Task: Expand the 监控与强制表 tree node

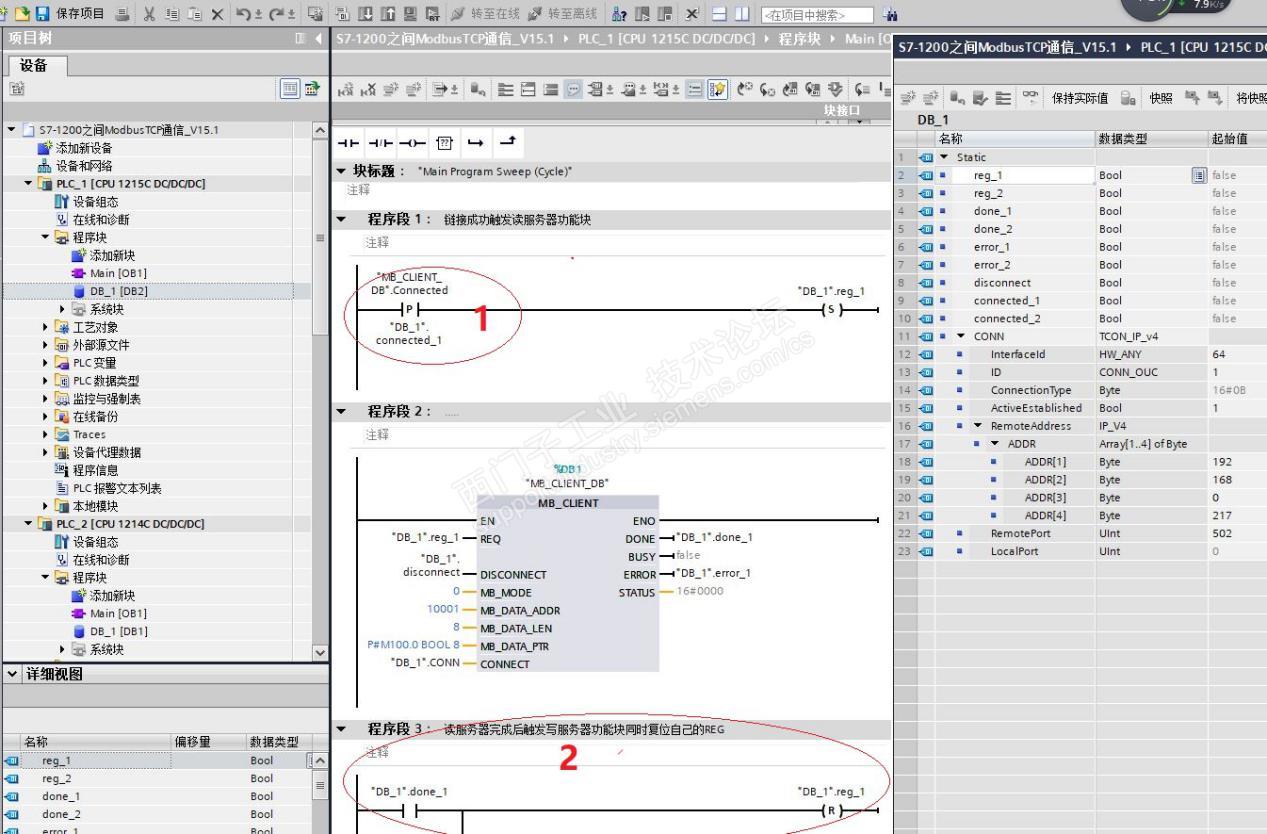Action: tap(45, 399)
